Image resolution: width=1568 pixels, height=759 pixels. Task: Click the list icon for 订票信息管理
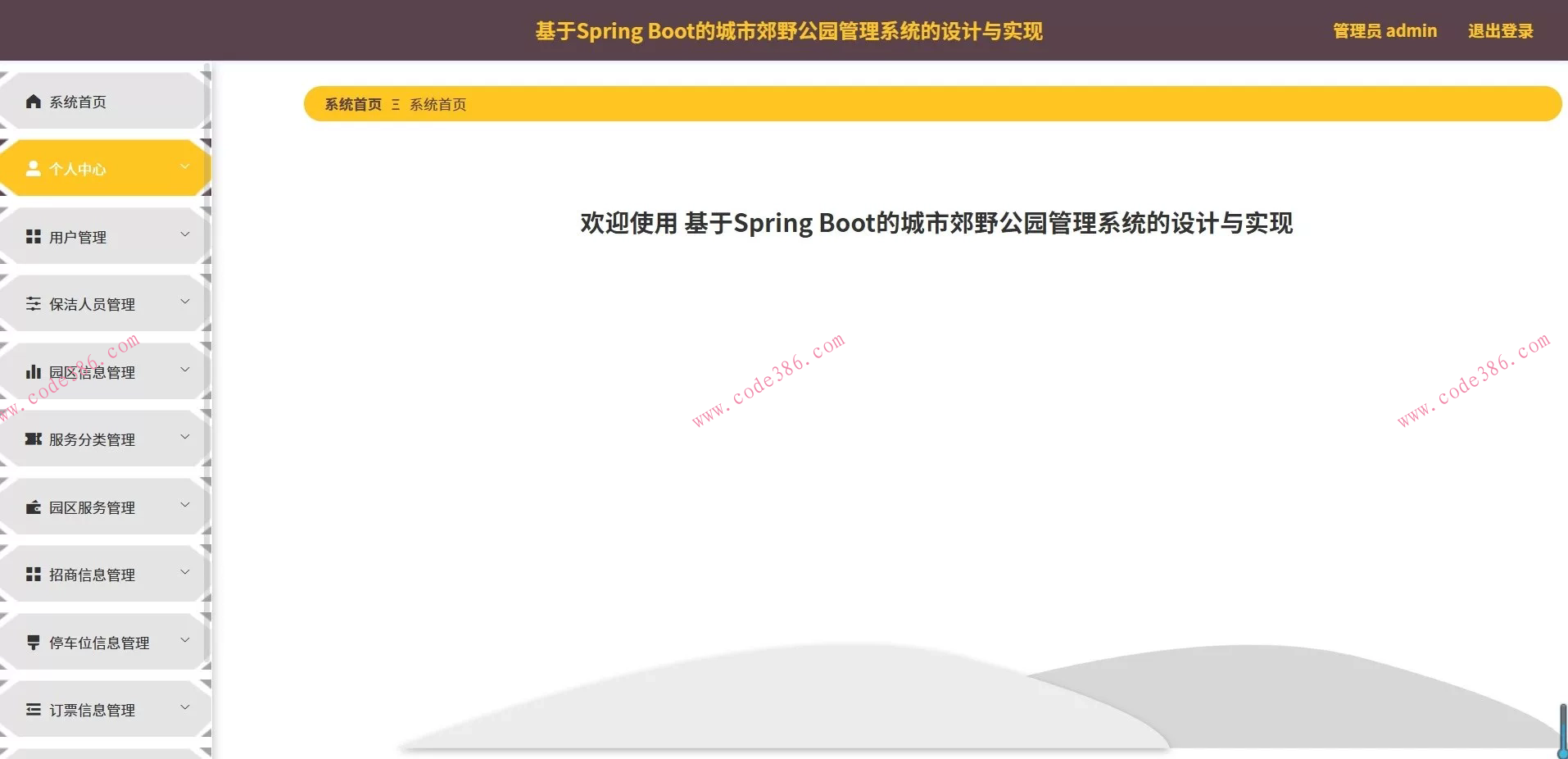(33, 709)
